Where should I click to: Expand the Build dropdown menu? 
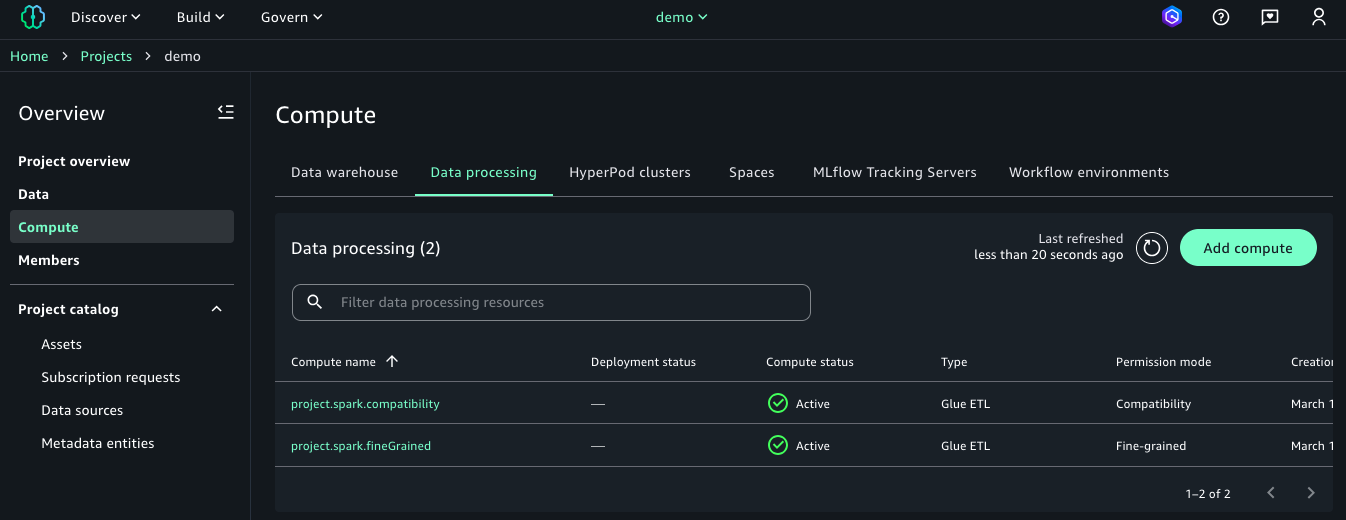coord(200,17)
